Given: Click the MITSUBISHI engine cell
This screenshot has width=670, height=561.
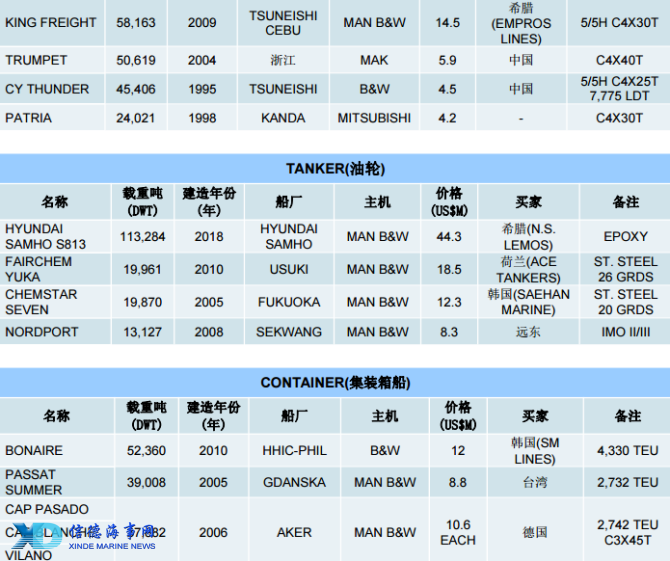Looking at the screenshot, I should (x=374, y=118).
